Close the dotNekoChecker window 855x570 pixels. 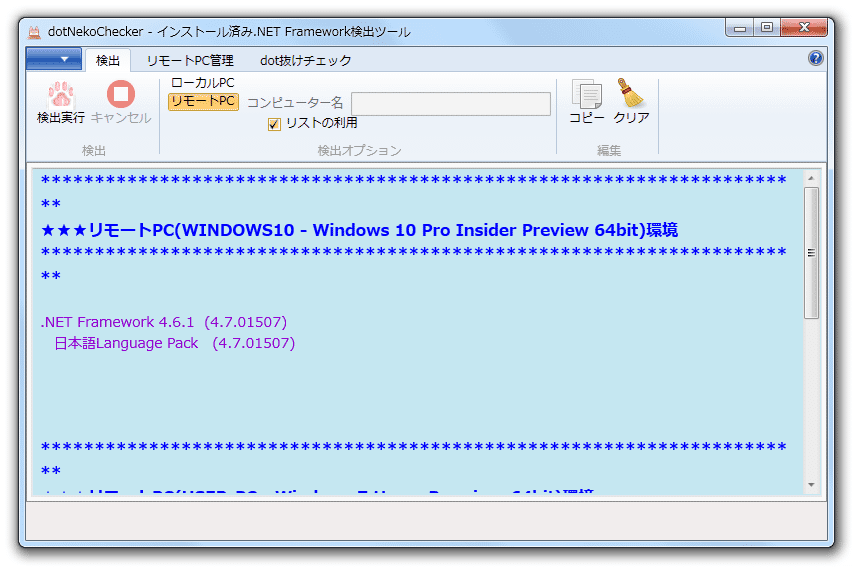click(804, 27)
